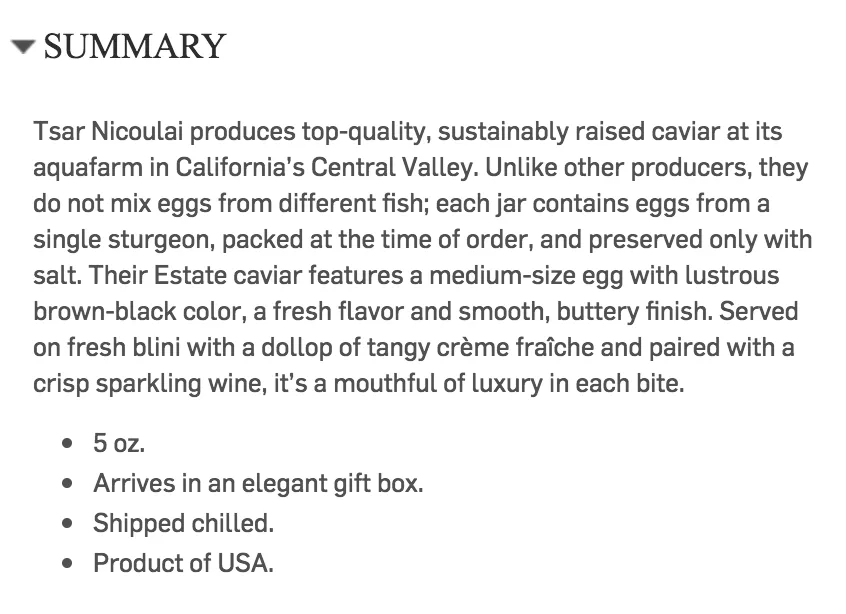Screen dimensions: 846x614
Task: Click the "Shipped chilled." bullet item
Action: pyautogui.click(x=183, y=523)
